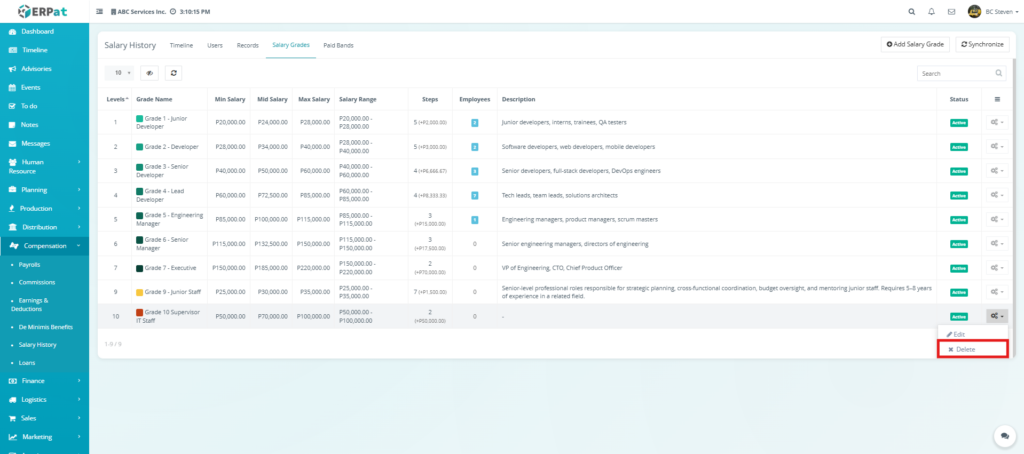The width and height of the screenshot is (1024, 454).
Task: Choose Edit in the row action menu
Action: click(957, 333)
